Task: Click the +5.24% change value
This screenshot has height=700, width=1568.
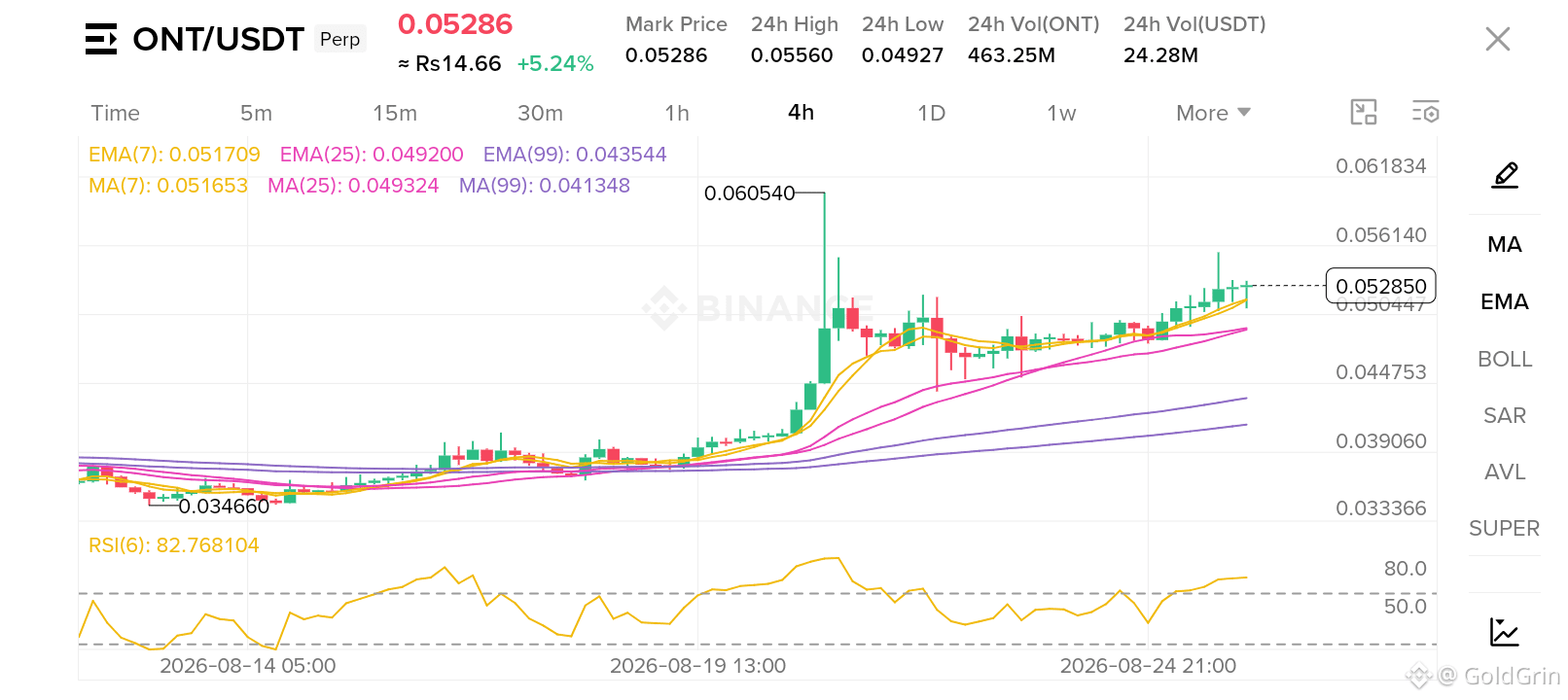Action: tap(555, 63)
